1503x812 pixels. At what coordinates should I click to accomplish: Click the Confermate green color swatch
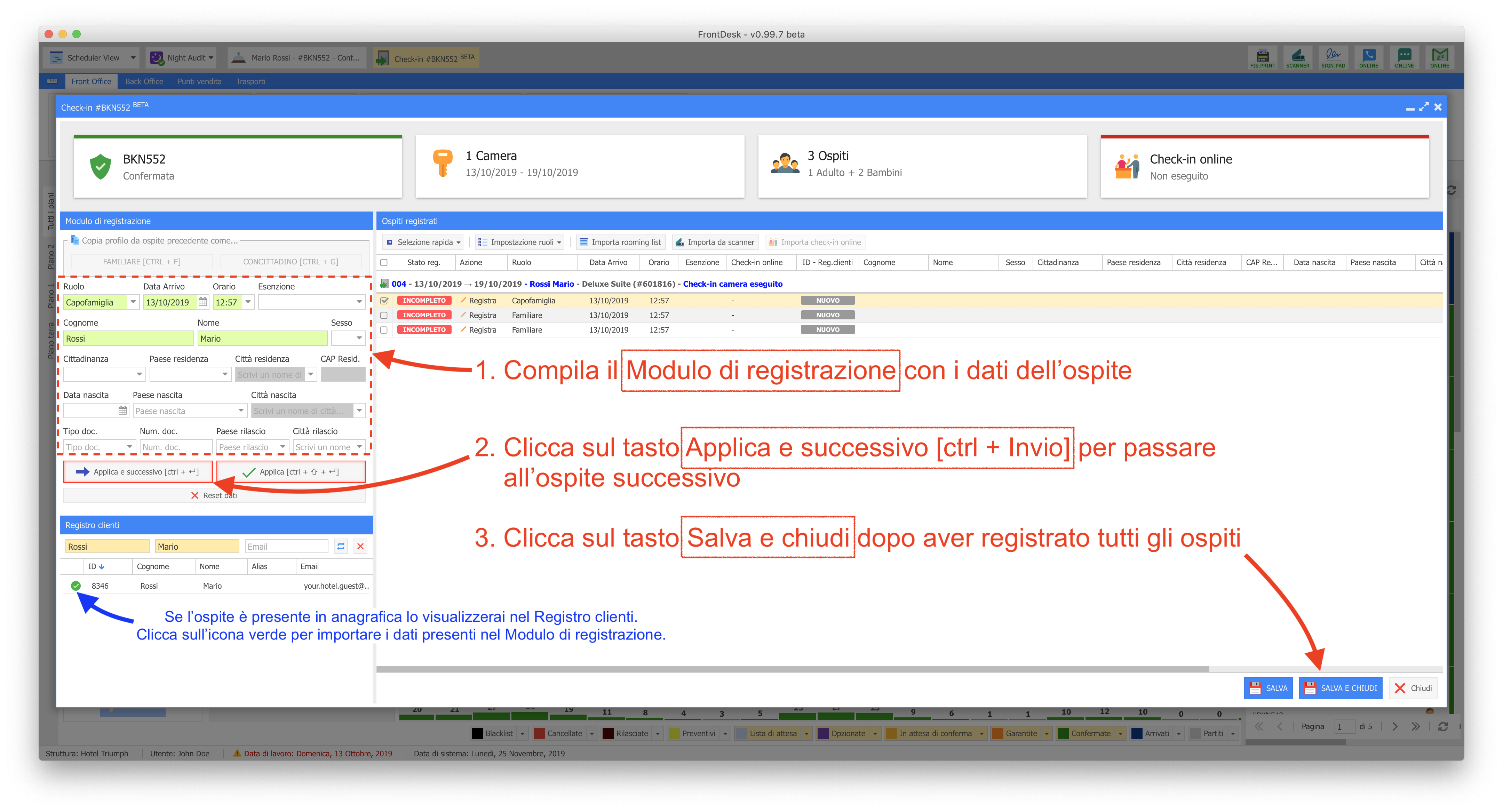(1063, 734)
